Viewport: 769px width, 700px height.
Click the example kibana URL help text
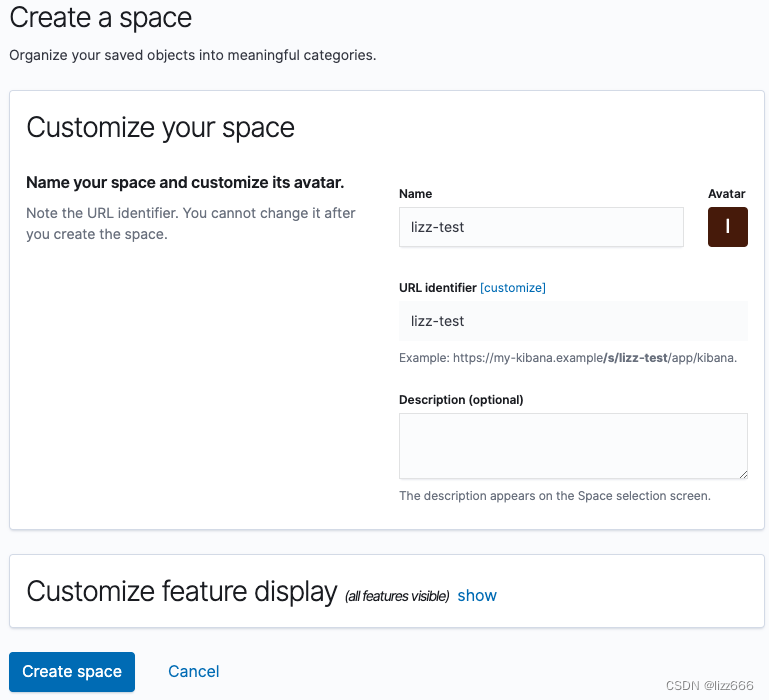568,358
